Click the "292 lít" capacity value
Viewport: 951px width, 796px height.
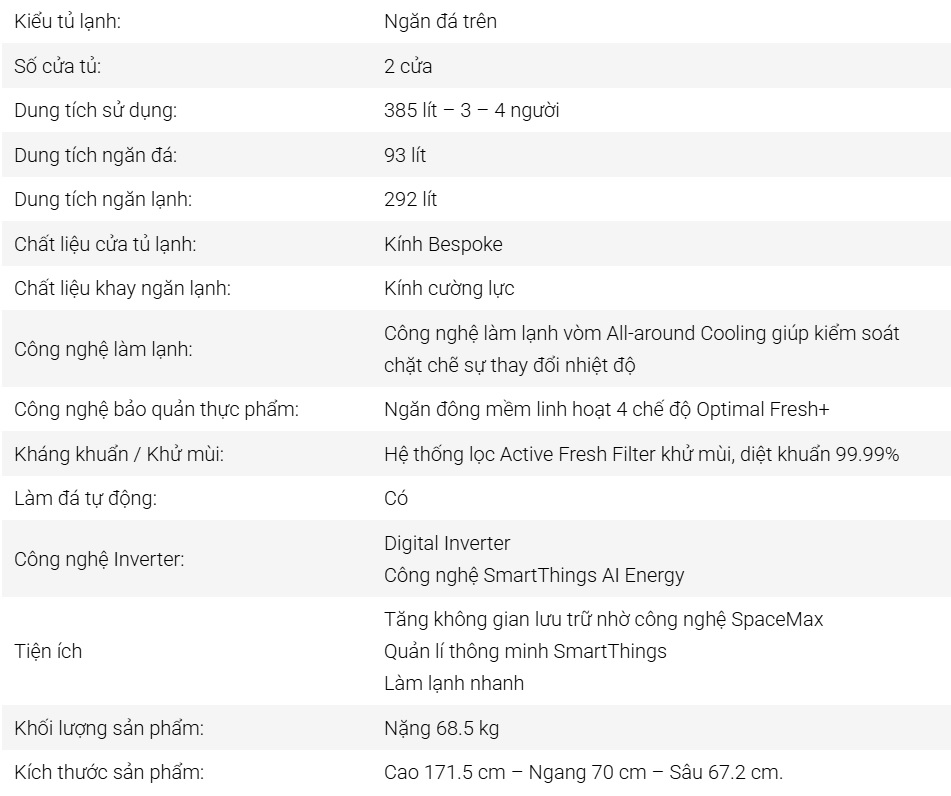[410, 199]
